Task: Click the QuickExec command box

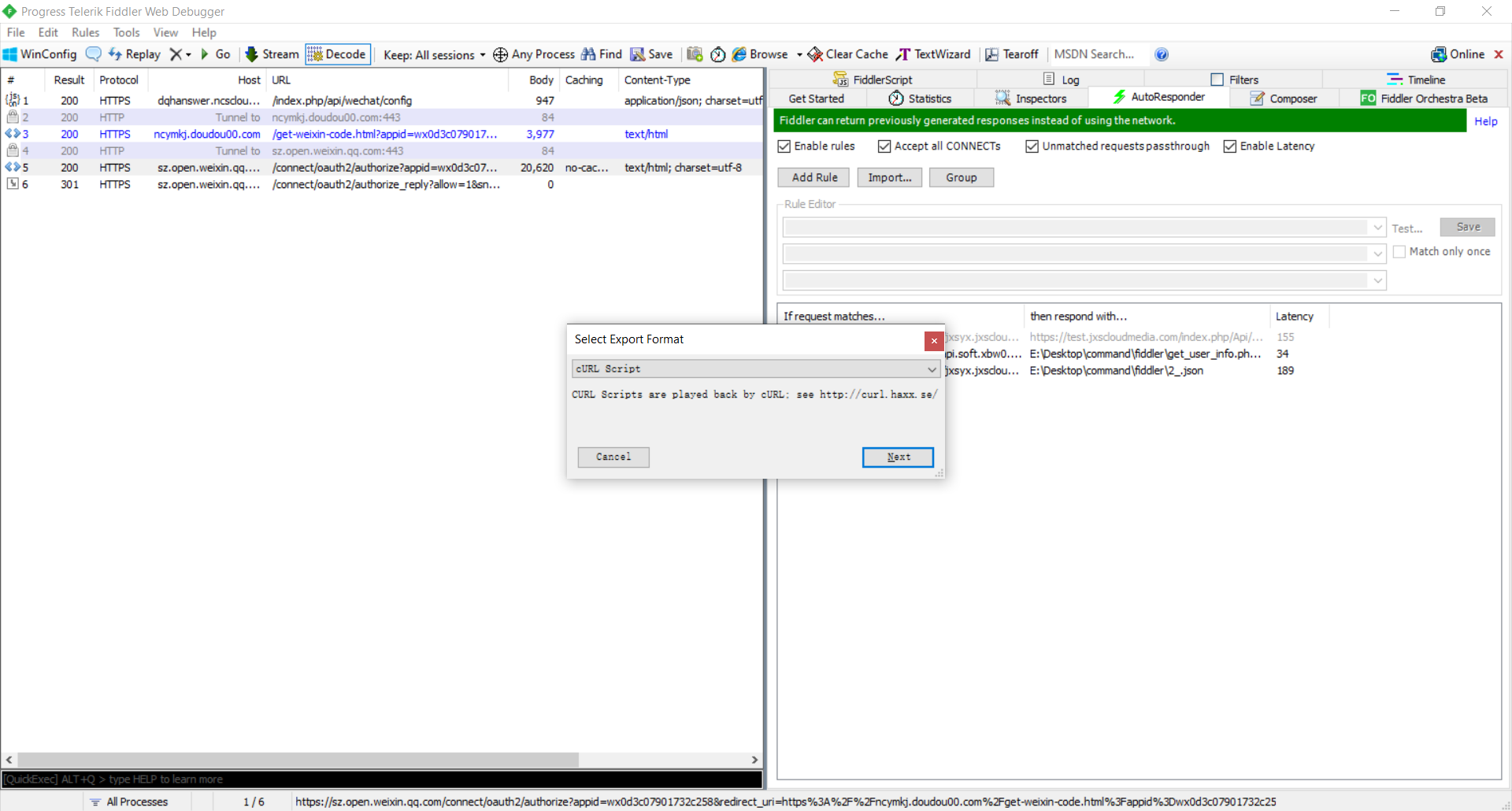Action: tap(382, 780)
